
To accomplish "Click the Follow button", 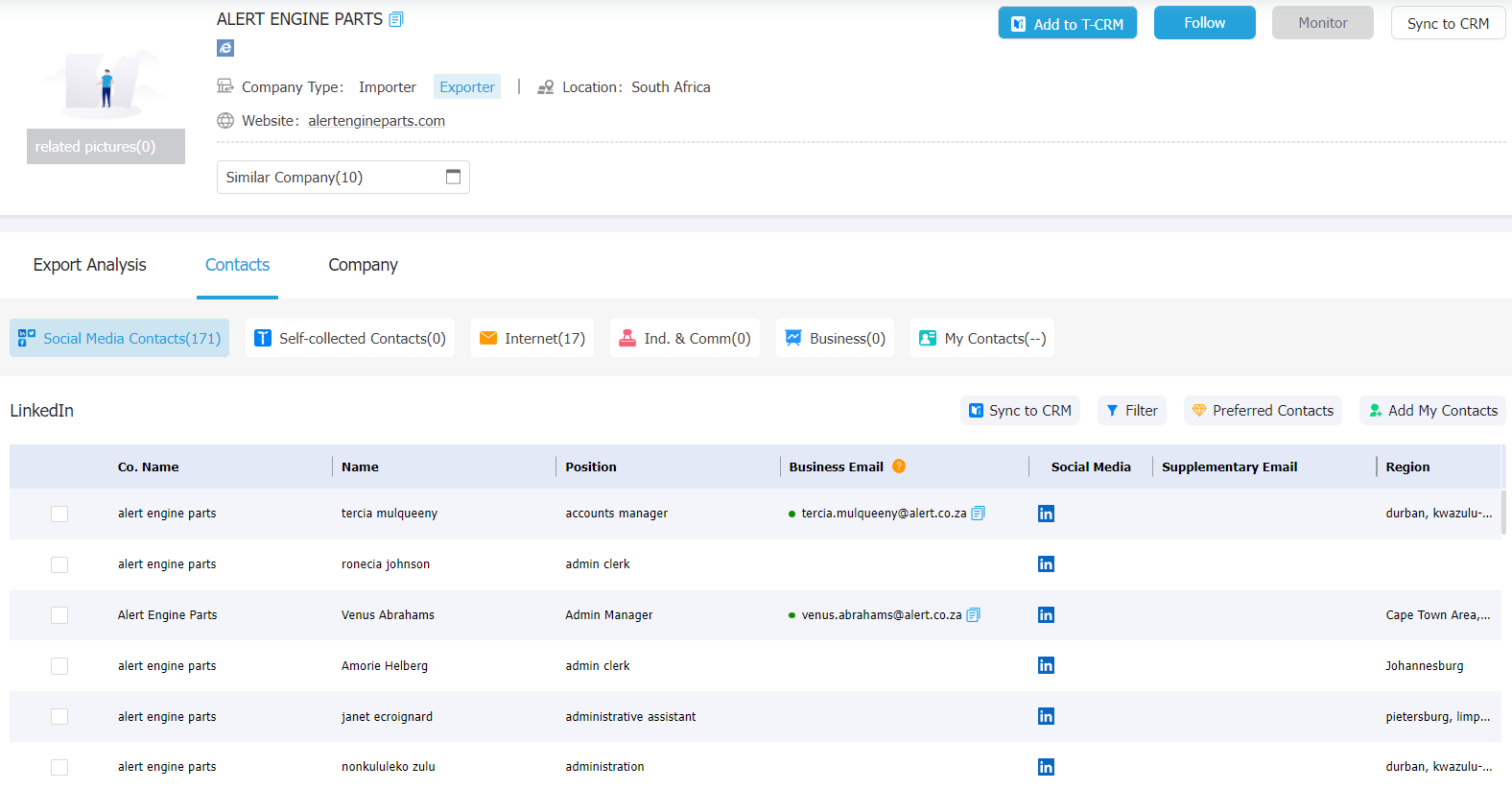I will 1205,23.
